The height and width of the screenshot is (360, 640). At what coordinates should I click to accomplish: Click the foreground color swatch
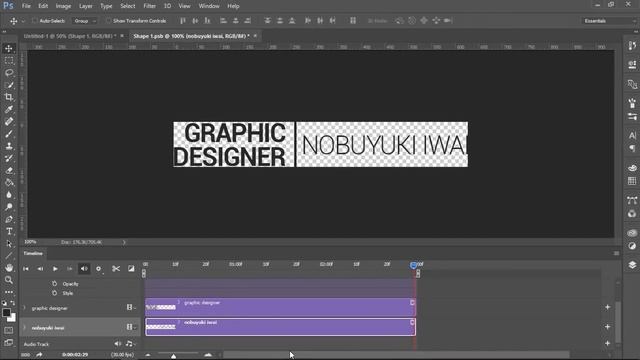click(x=6, y=313)
